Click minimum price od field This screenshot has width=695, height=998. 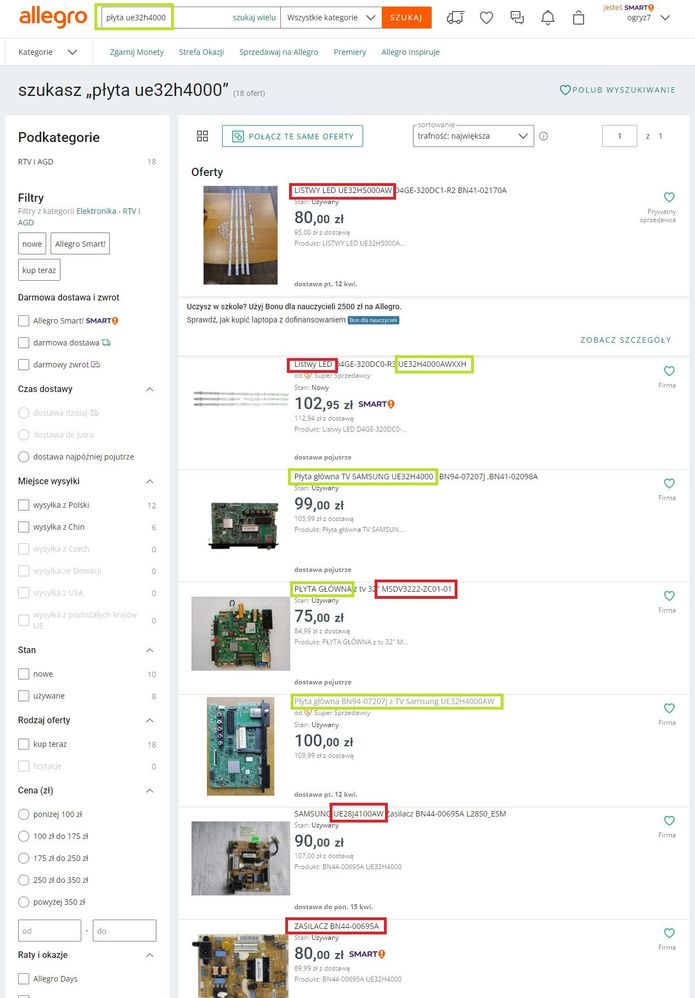(x=50, y=930)
